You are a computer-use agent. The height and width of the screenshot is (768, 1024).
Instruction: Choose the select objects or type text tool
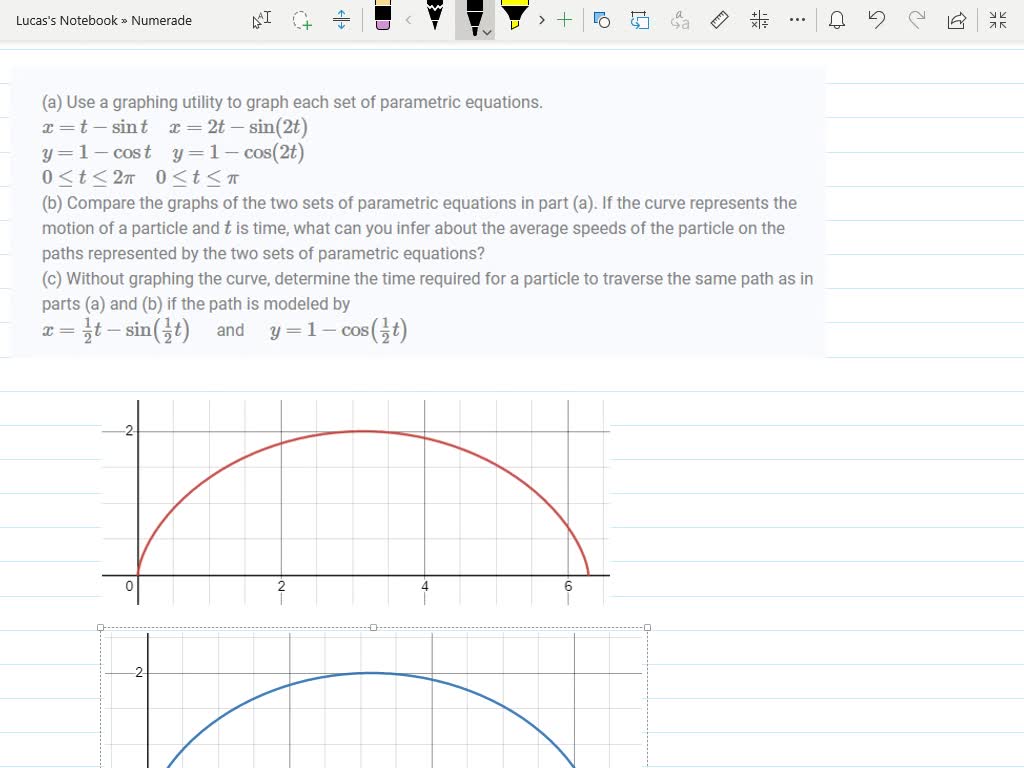[x=262, y=20]
